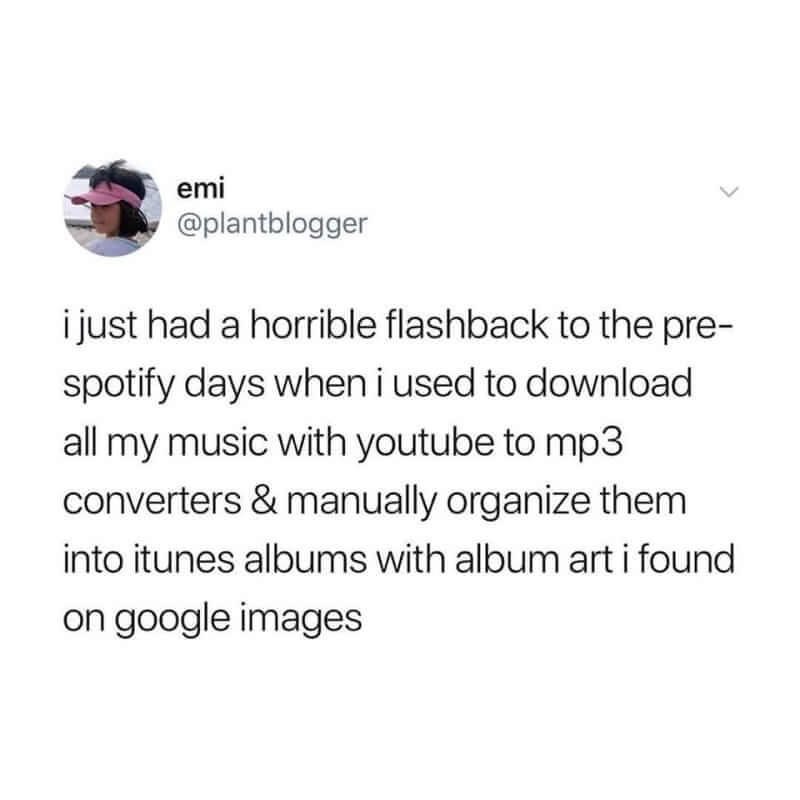800x800 pixels.
Task: Open the display name emi
Action: point(201,189)
